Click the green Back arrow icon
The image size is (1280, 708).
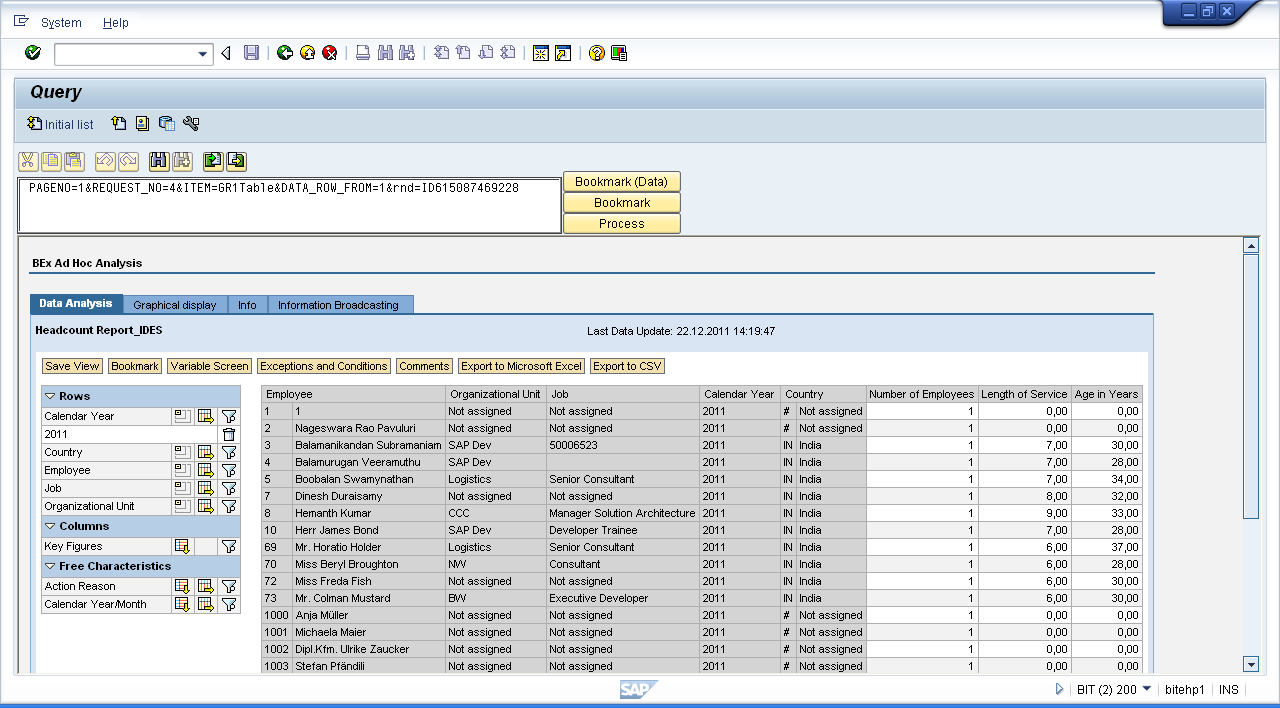[x=285, y=53]
